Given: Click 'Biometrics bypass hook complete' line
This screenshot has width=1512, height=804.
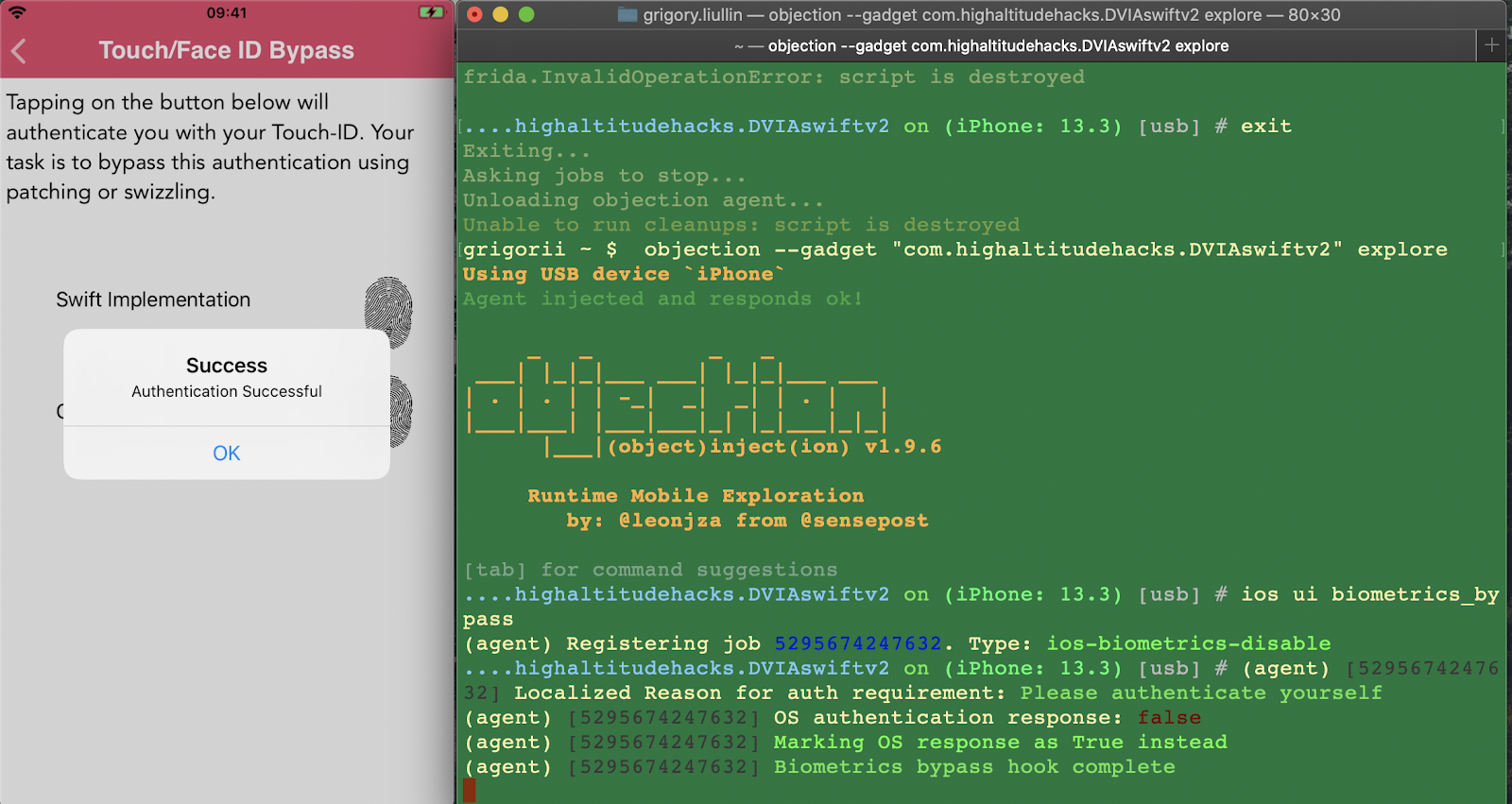Looking at the screenshot, I should click(974, 766).
